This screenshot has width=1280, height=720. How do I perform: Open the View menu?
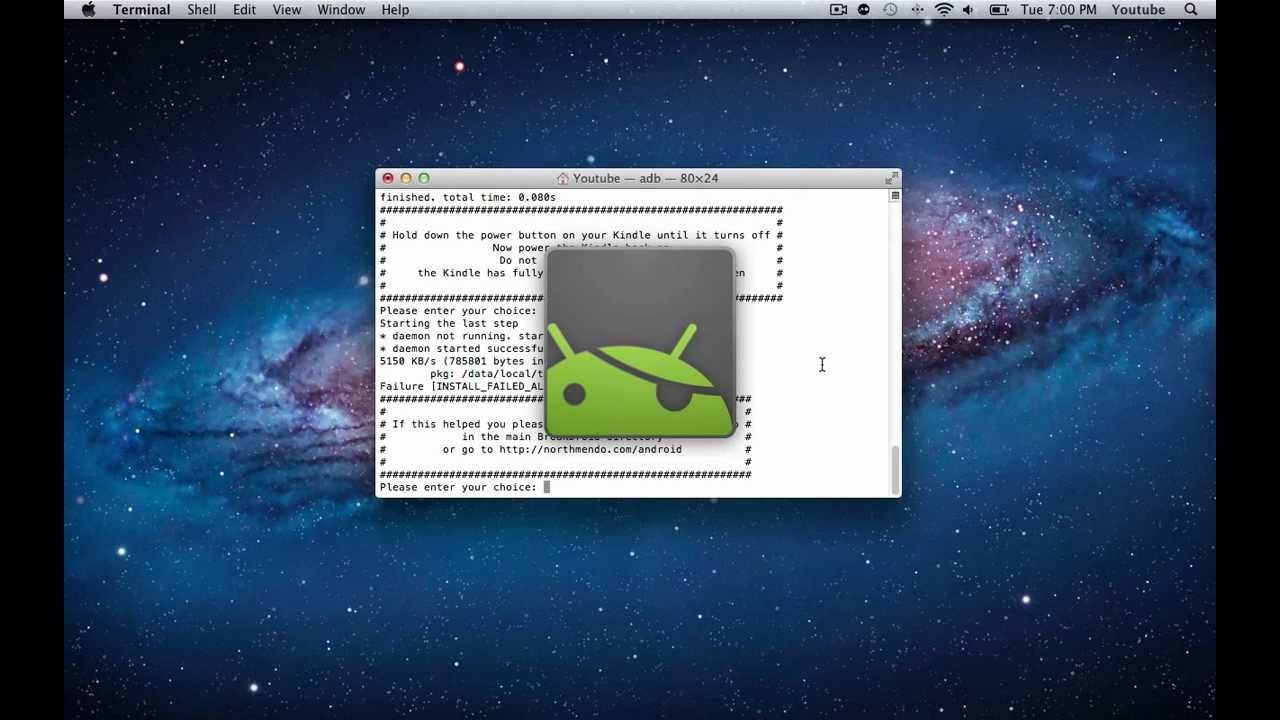tap(287, 9)
